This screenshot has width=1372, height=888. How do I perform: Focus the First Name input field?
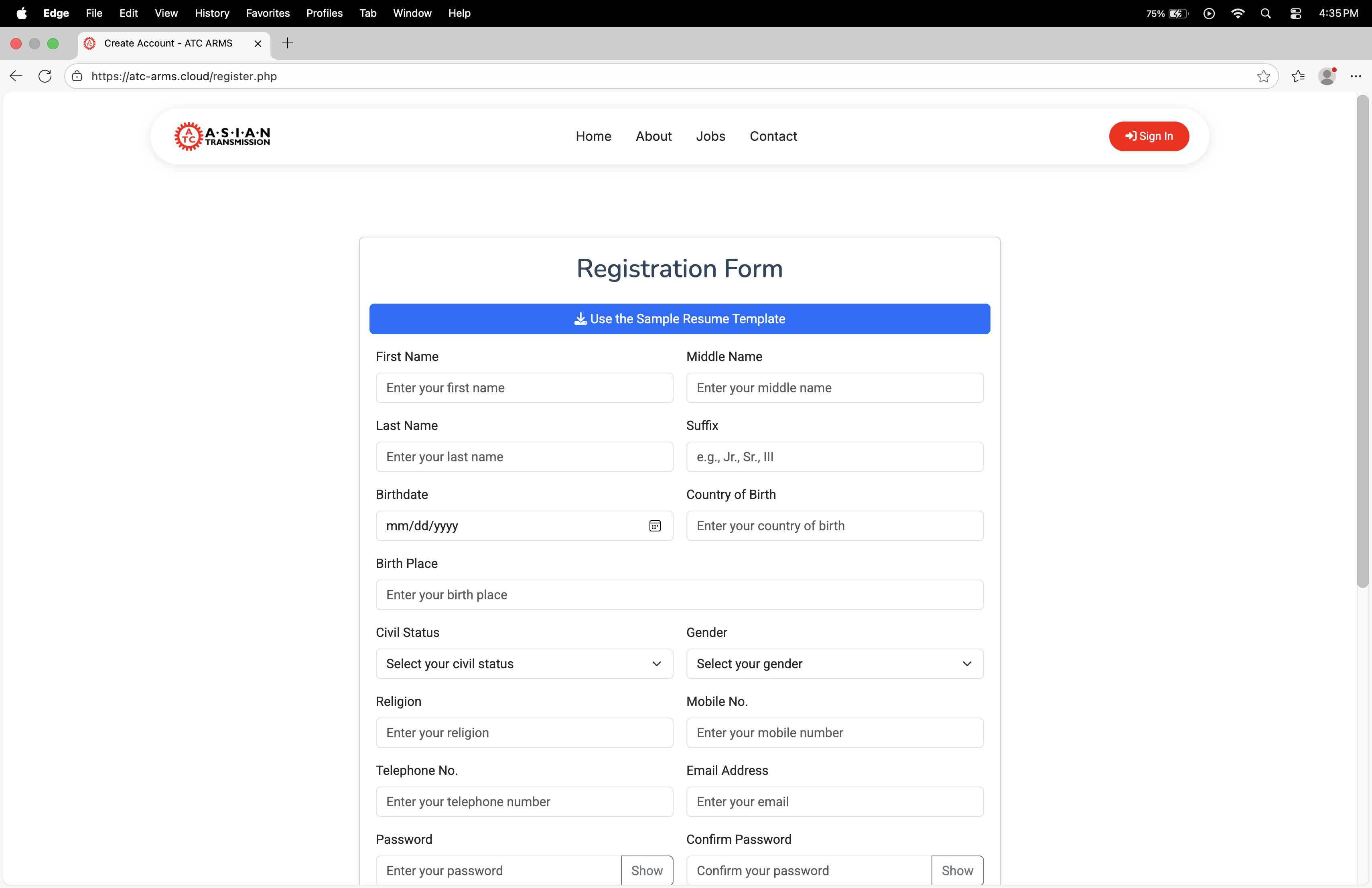(x=524, y=388)
